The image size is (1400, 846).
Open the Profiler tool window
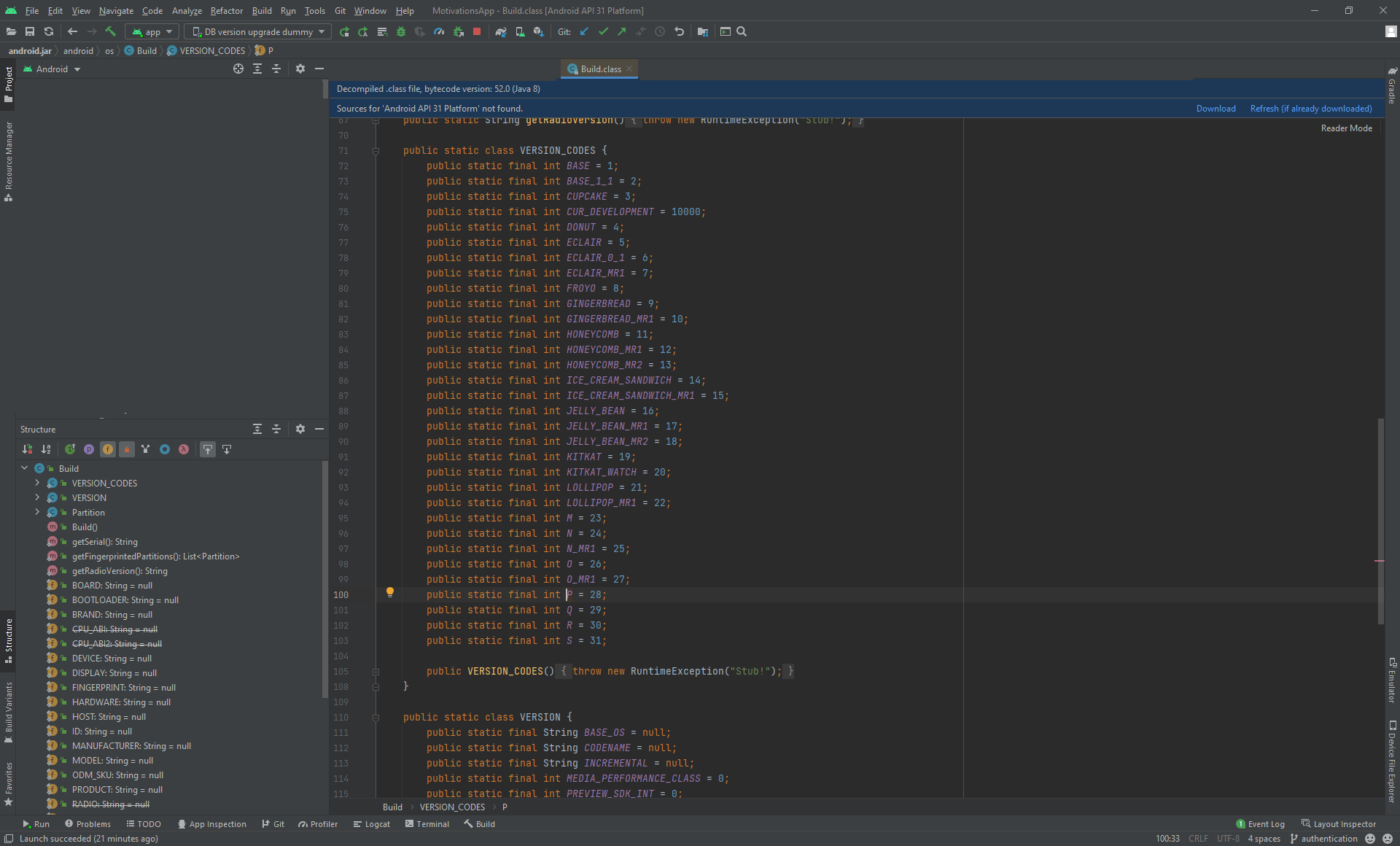coord(318,824)
